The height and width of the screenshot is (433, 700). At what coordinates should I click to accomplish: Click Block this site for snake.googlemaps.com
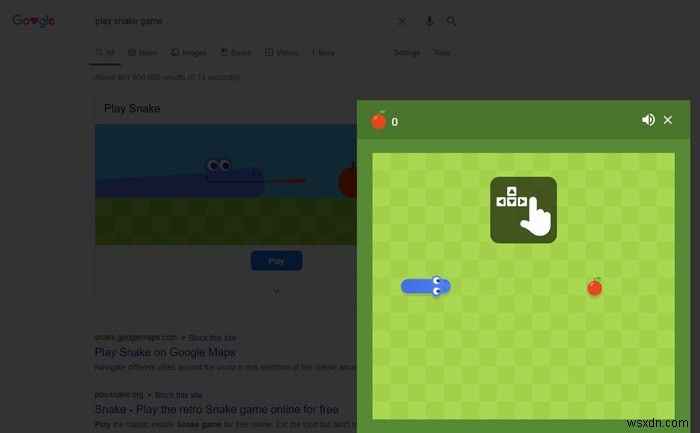[212, 338]
